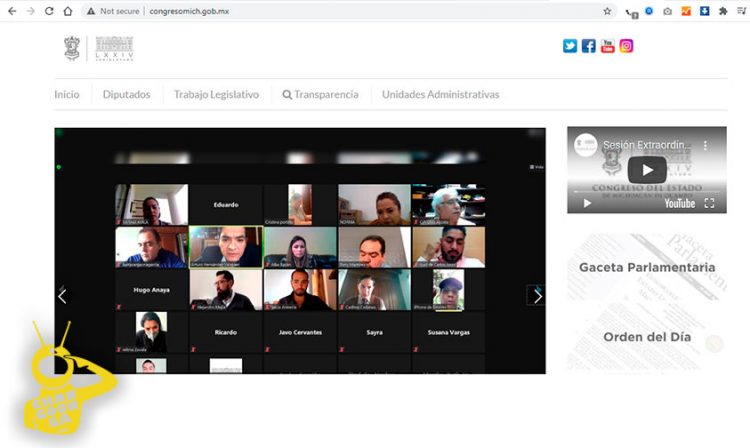Open the Twitter social media icon
The image size is (750, 448).
click(x=570, y=46)
